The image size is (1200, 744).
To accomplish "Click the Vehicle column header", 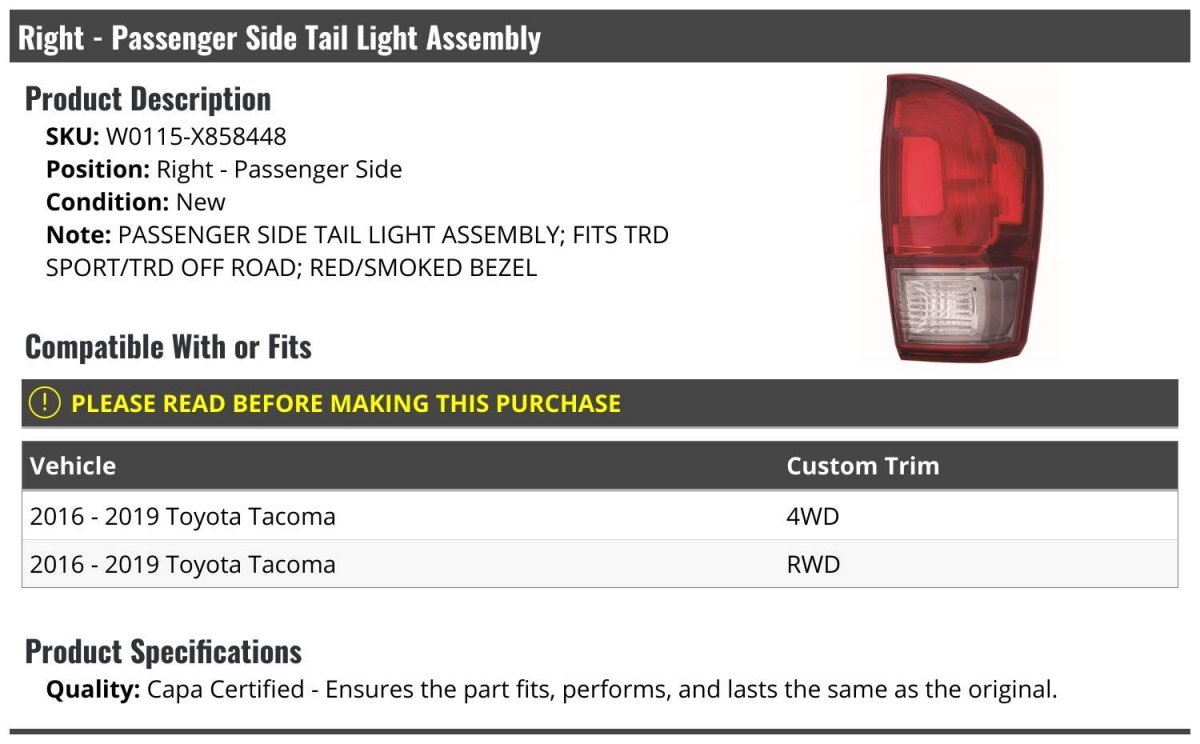I will click(73, 466).
